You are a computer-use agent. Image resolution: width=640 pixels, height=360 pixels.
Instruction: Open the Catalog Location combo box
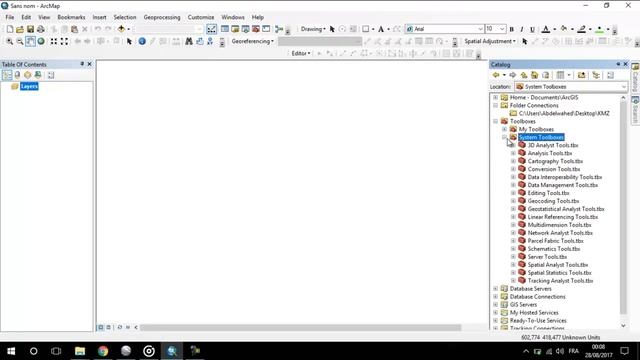[571, 87]
